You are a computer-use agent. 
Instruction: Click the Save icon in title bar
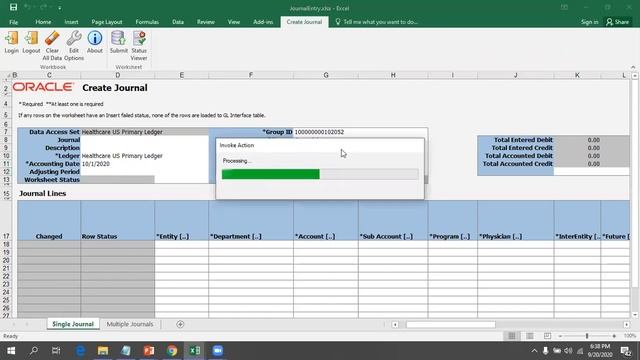(13, 7)
